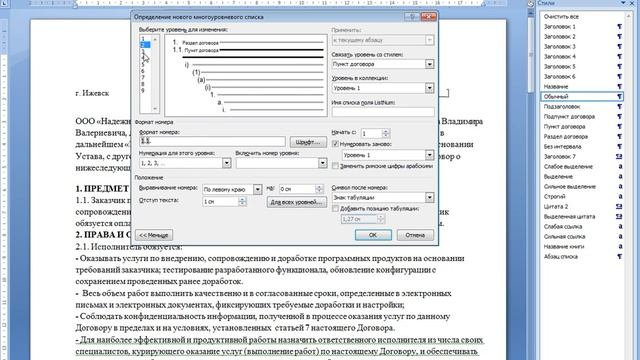Click the 'Шрифт...' button
This screenshot has height=360, width=640.
tap(308, 142)
